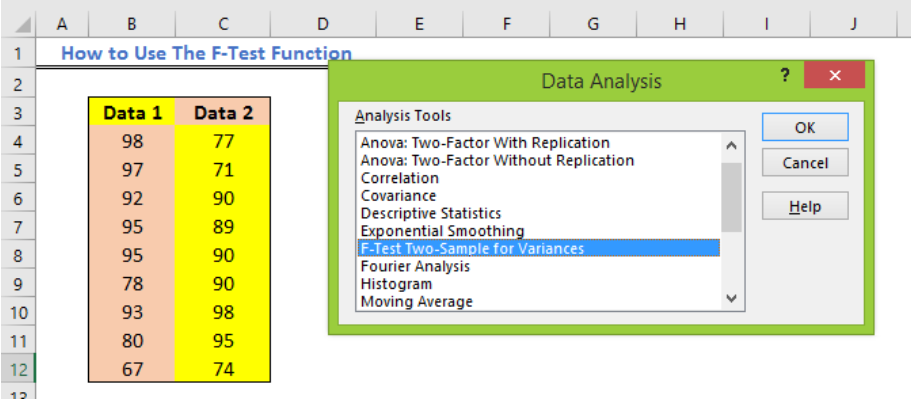This screenshot has width=911, height=399.
Task: Click the Cancel button
Action: pyautogui.click(x=805, y=163)
